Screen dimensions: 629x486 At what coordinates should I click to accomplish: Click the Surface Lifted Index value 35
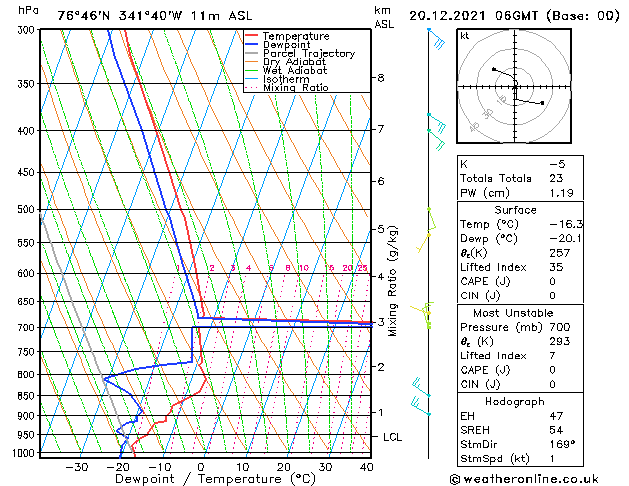point(556,267)
